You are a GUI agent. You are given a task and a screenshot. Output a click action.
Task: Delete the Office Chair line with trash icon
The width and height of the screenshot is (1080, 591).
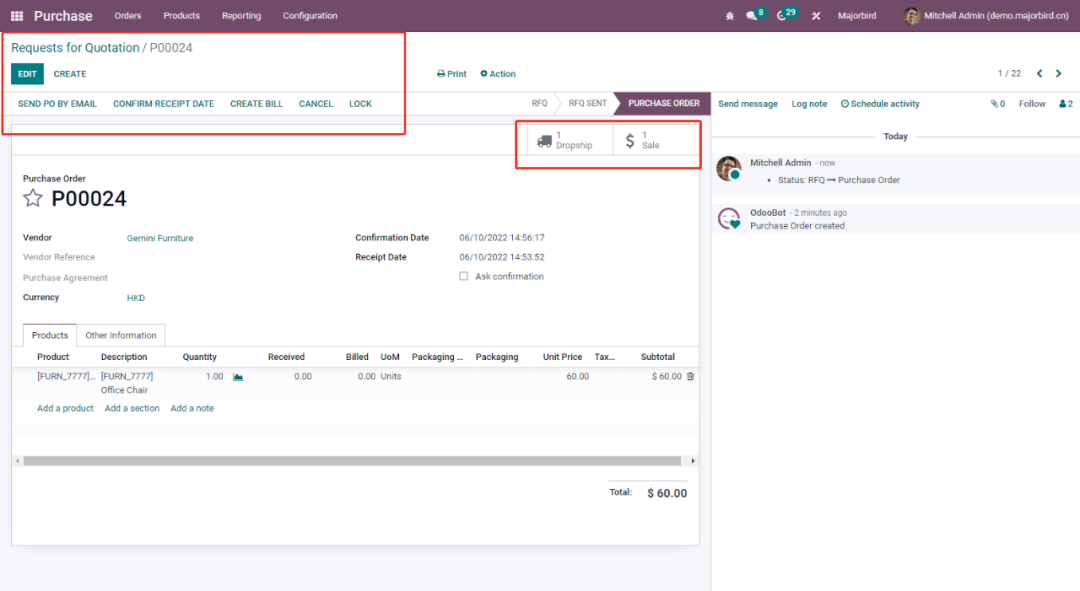(x=690, y=377)
